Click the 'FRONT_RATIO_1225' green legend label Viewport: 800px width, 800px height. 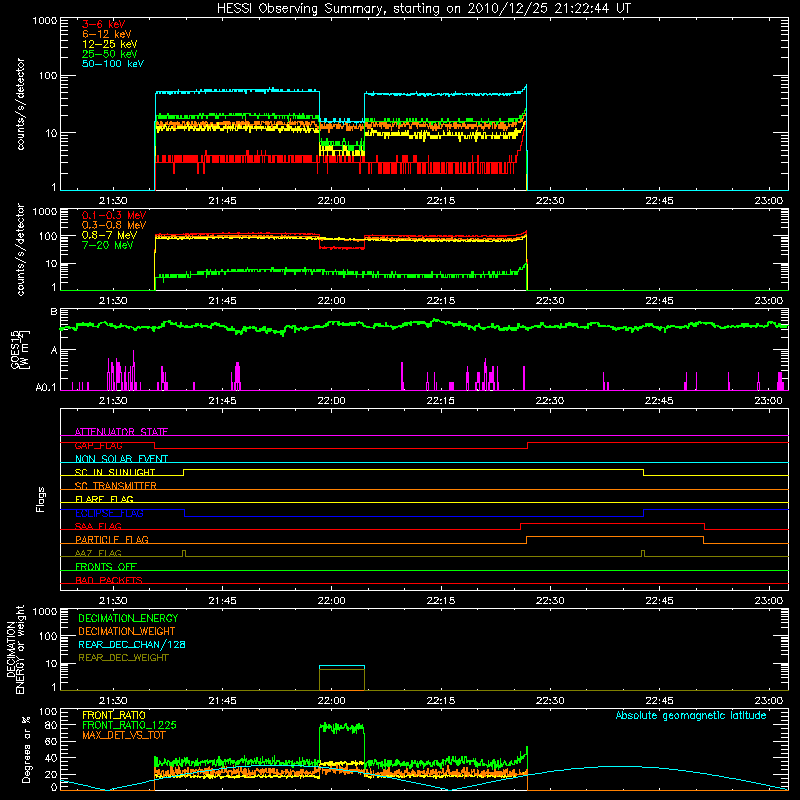coord(129,725)
